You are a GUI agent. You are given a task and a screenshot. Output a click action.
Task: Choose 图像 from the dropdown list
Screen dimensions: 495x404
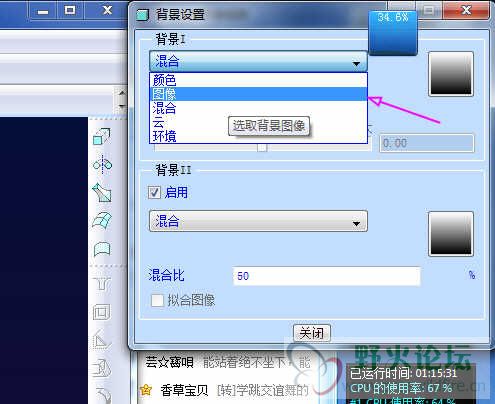click(x=258, y=94)
